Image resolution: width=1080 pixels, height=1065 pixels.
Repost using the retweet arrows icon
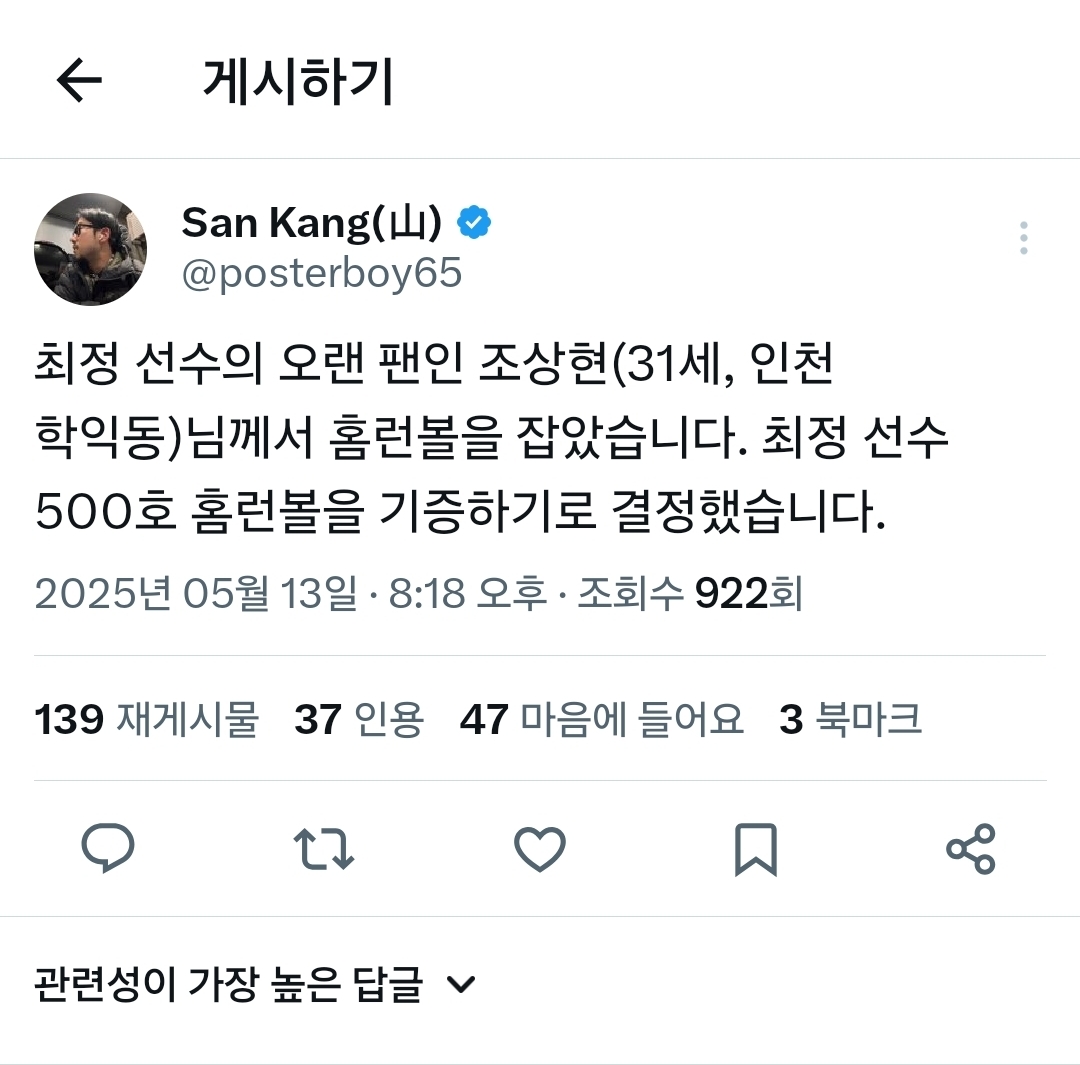coord(324,849)
